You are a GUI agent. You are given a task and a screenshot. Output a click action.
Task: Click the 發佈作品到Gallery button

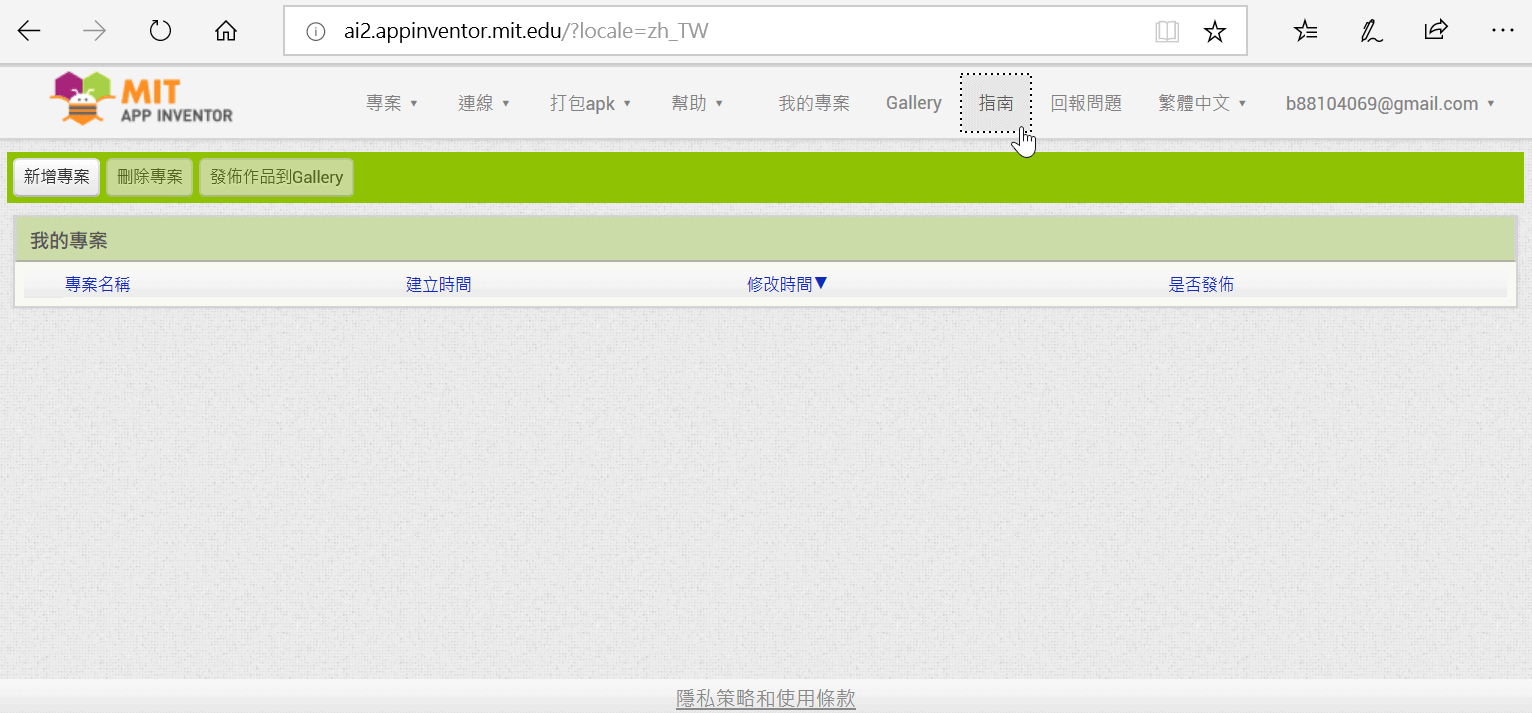click(277, 177)
